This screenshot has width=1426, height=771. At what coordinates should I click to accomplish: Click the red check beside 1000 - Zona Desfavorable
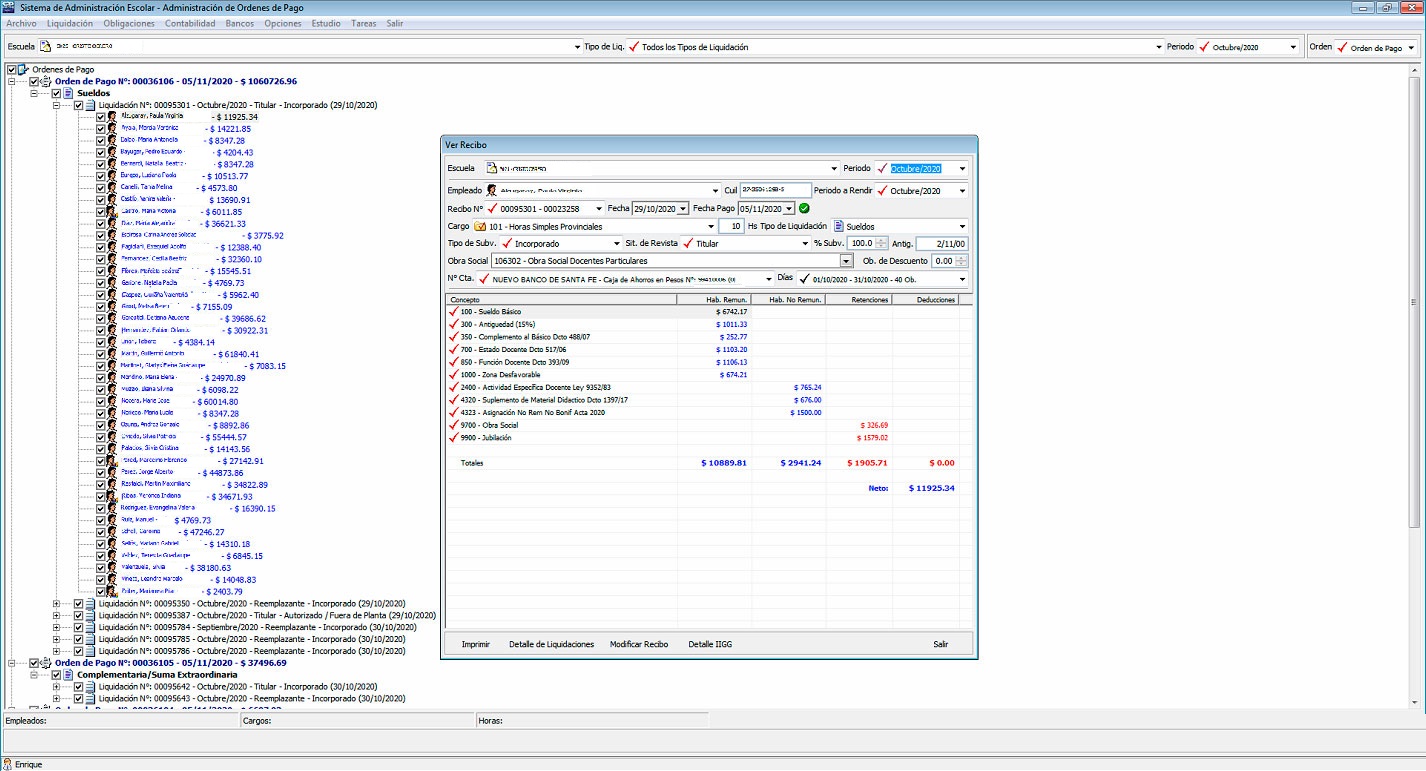[454, 375]
